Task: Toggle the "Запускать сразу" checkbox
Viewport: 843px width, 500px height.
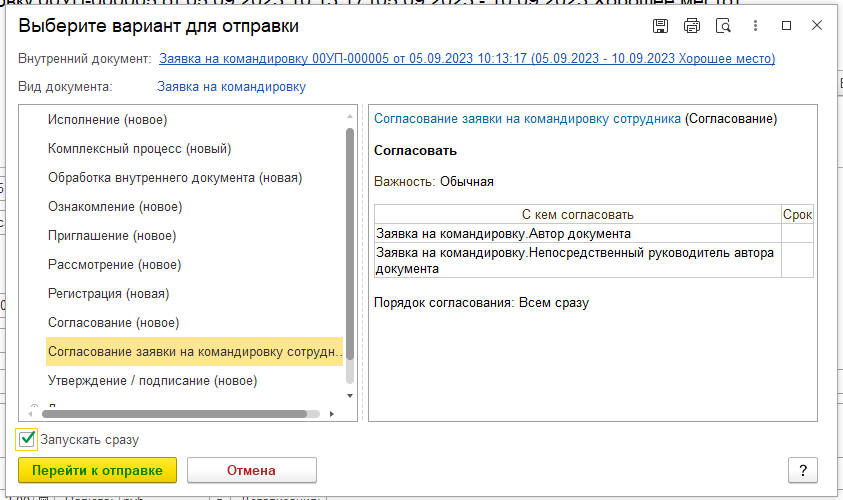Action: pos(26,439)
